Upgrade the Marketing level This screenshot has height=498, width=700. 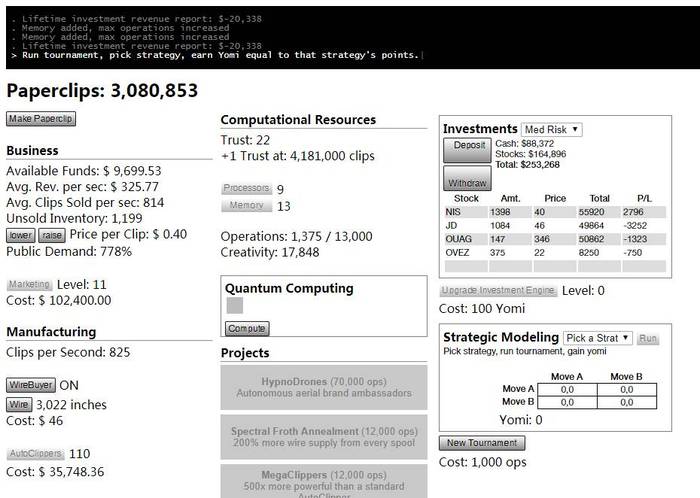[29, 284]
